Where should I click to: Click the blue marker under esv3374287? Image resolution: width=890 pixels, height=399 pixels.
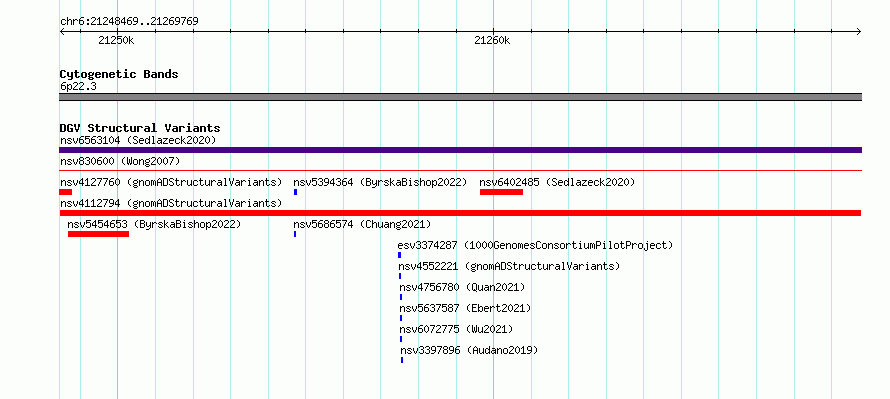coord(400,255)
